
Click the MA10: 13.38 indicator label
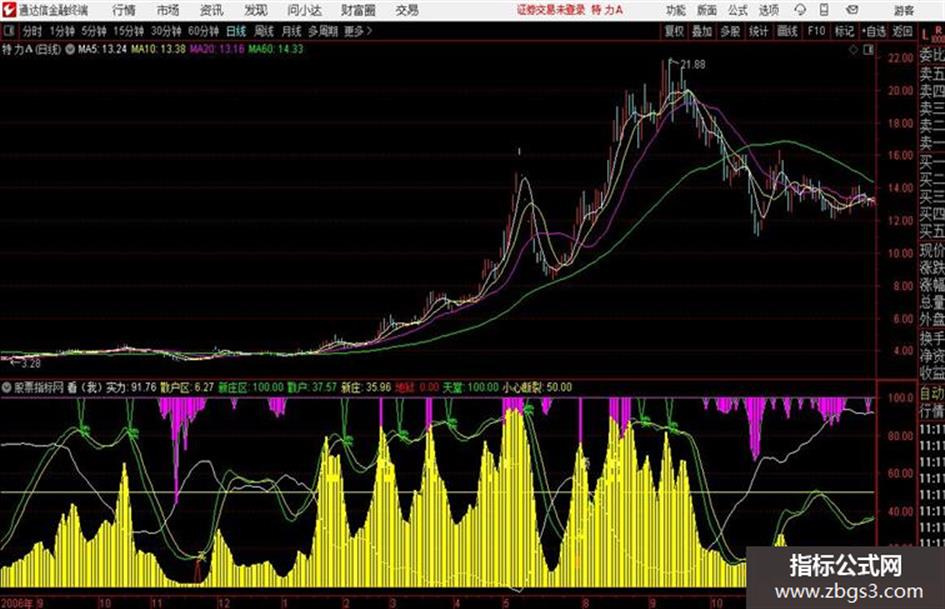[x=159, y=49]
